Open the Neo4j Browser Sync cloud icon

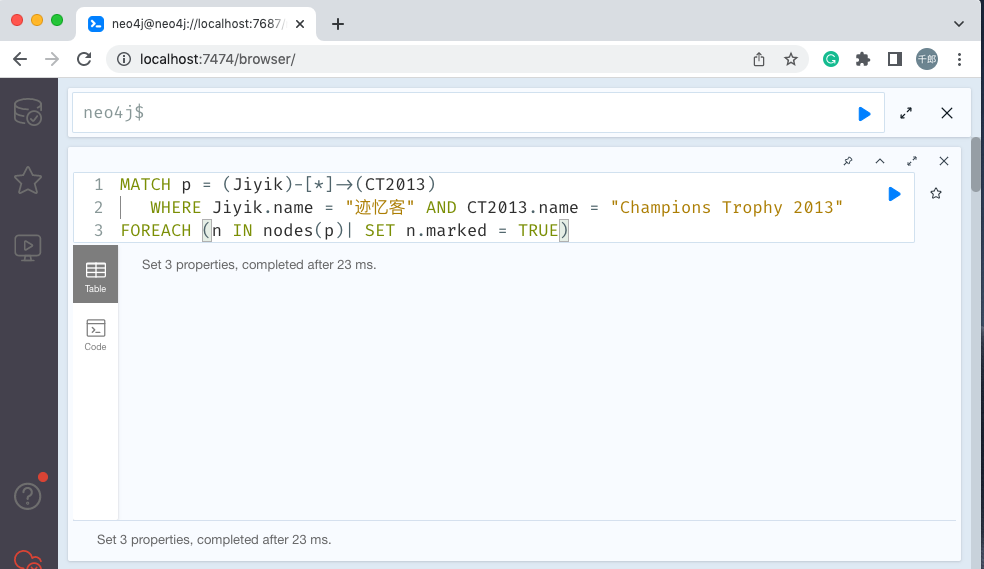click(x=28, y=560)
